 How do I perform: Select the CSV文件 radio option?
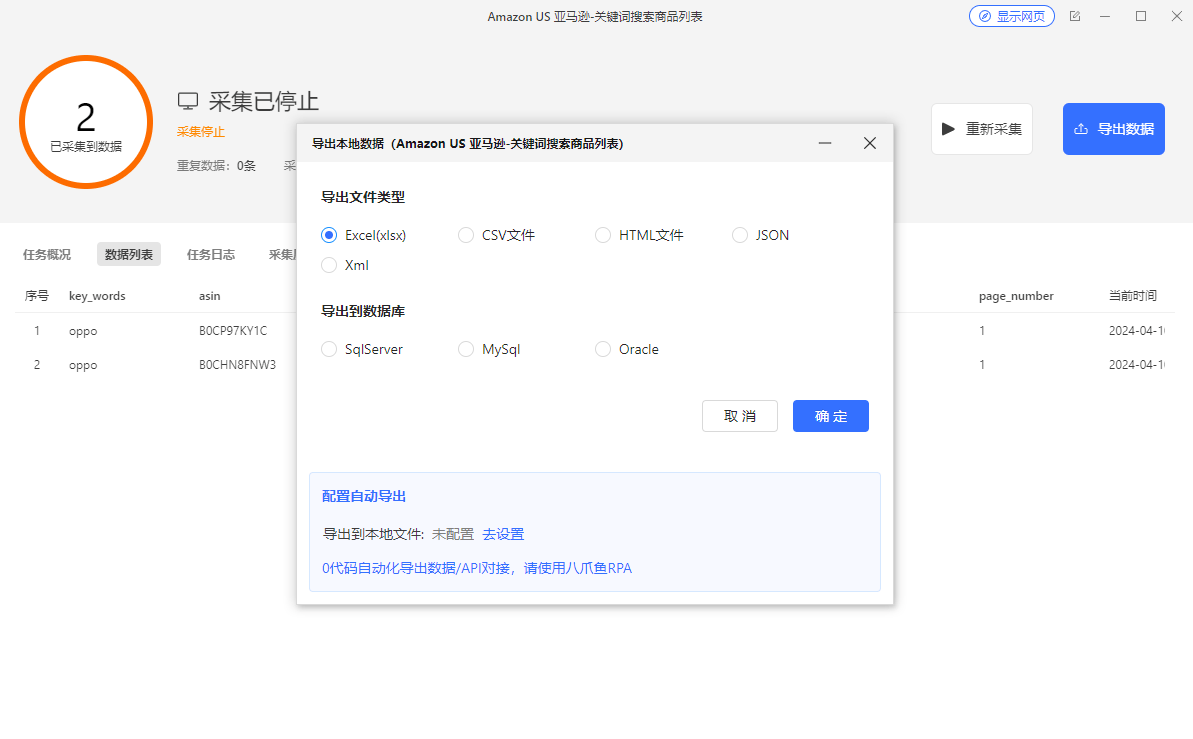click(496, 235)
